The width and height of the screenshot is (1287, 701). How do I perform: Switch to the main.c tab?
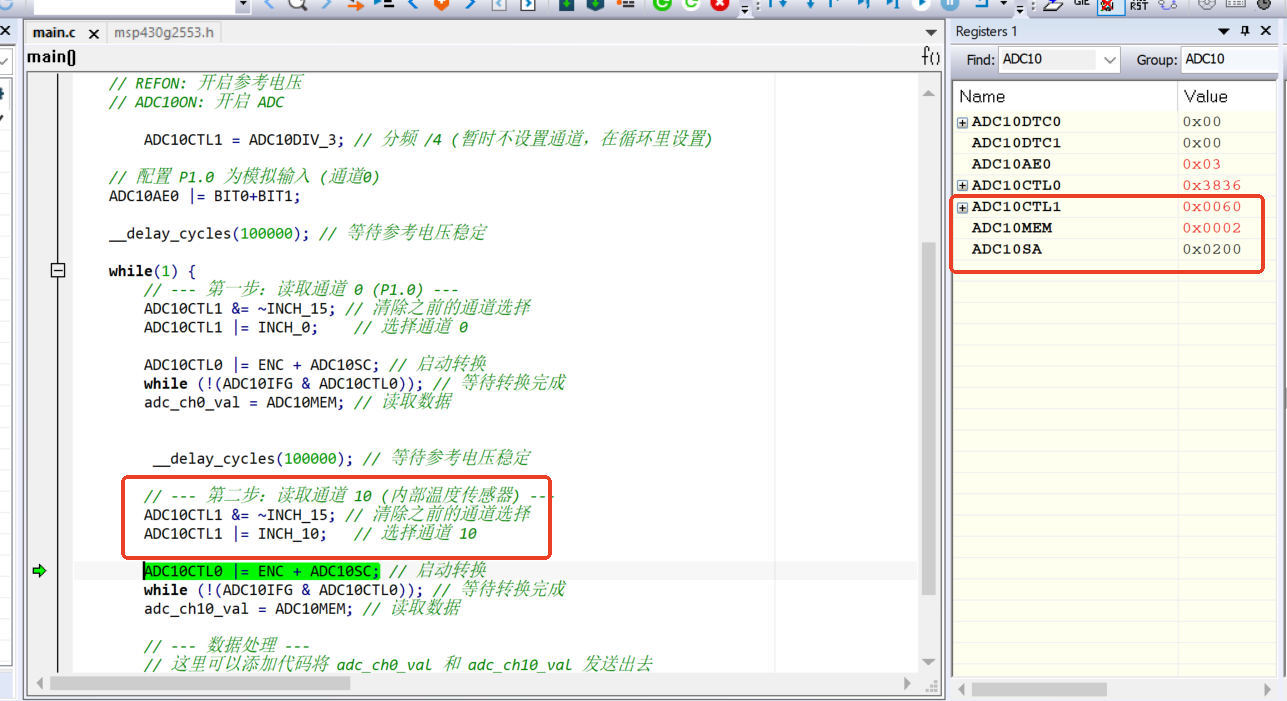coord(54,33)
